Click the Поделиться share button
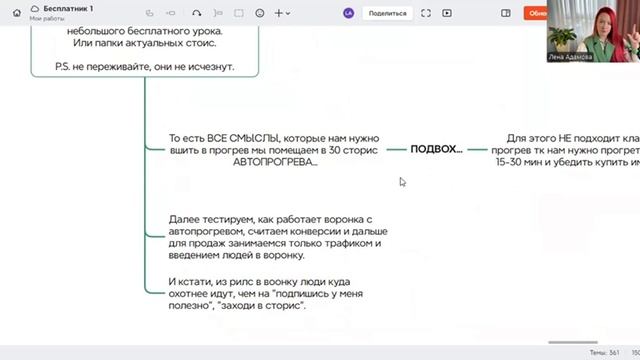The image size is (640, 360). point(387,13)
